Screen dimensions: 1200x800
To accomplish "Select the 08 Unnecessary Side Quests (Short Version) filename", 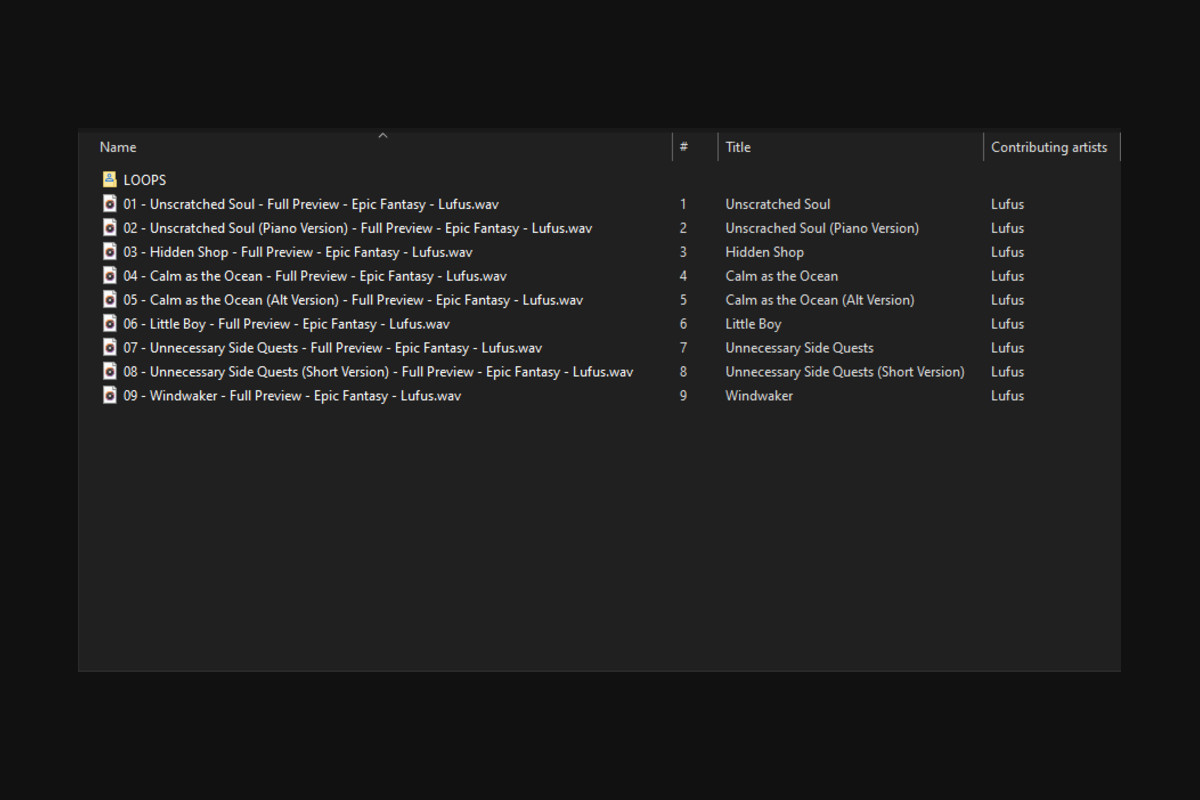I will [378, 372].
